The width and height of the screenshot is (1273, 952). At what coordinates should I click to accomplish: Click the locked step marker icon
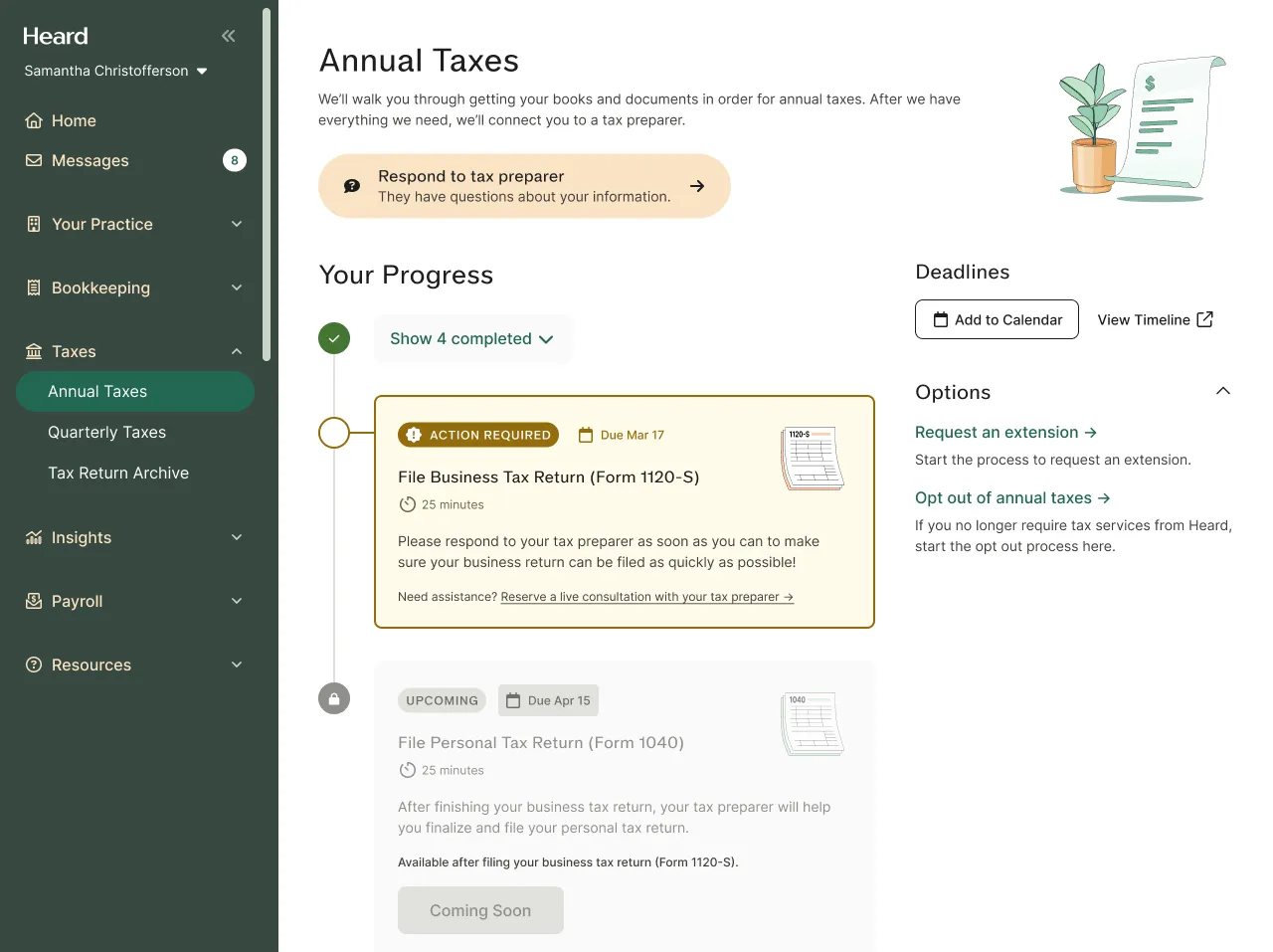pos(334,698)
